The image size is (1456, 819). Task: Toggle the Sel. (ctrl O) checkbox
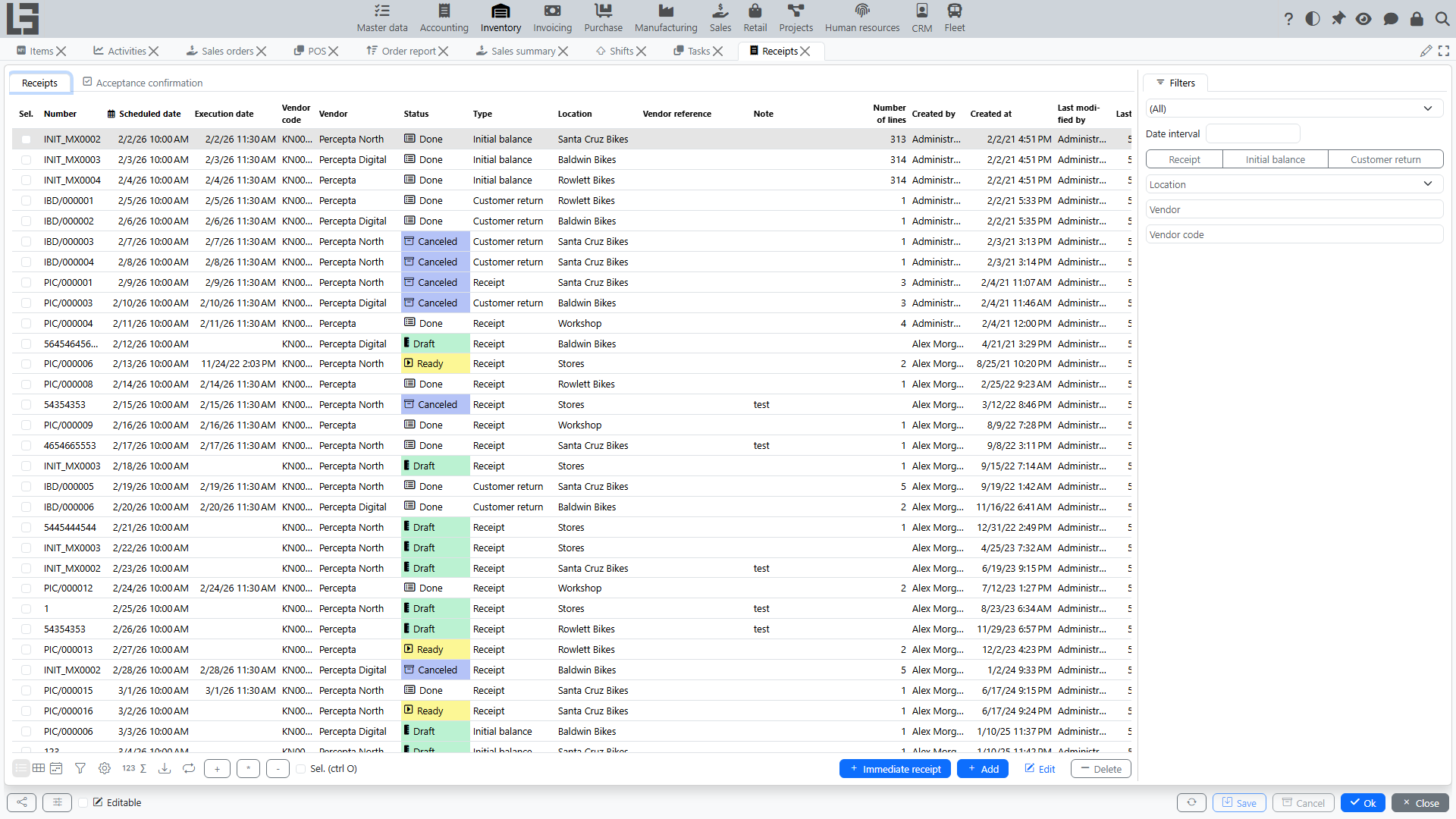(x=301, y=769)
